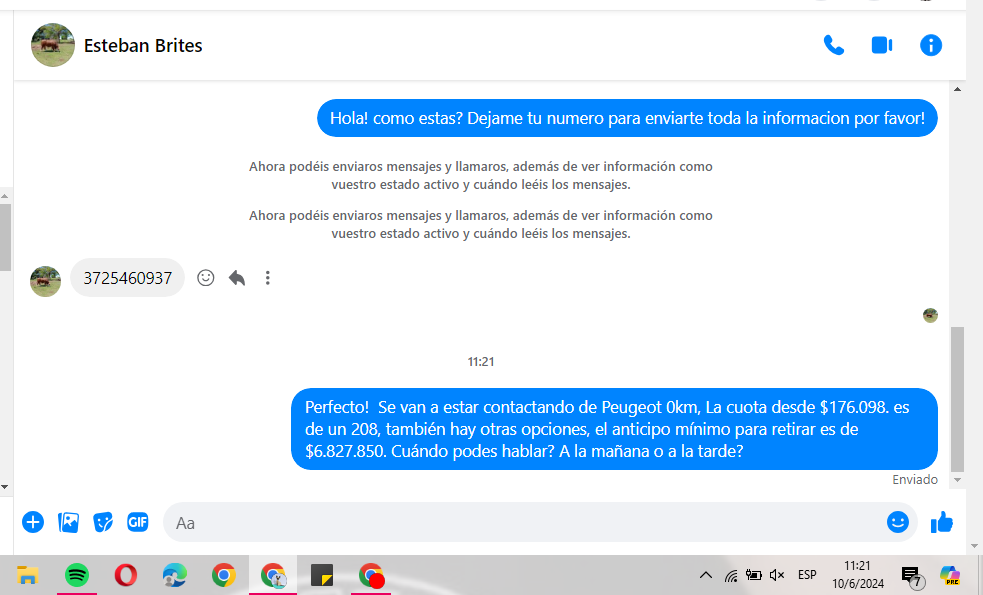Open Copilot preview from taskbar

[950, 575]
